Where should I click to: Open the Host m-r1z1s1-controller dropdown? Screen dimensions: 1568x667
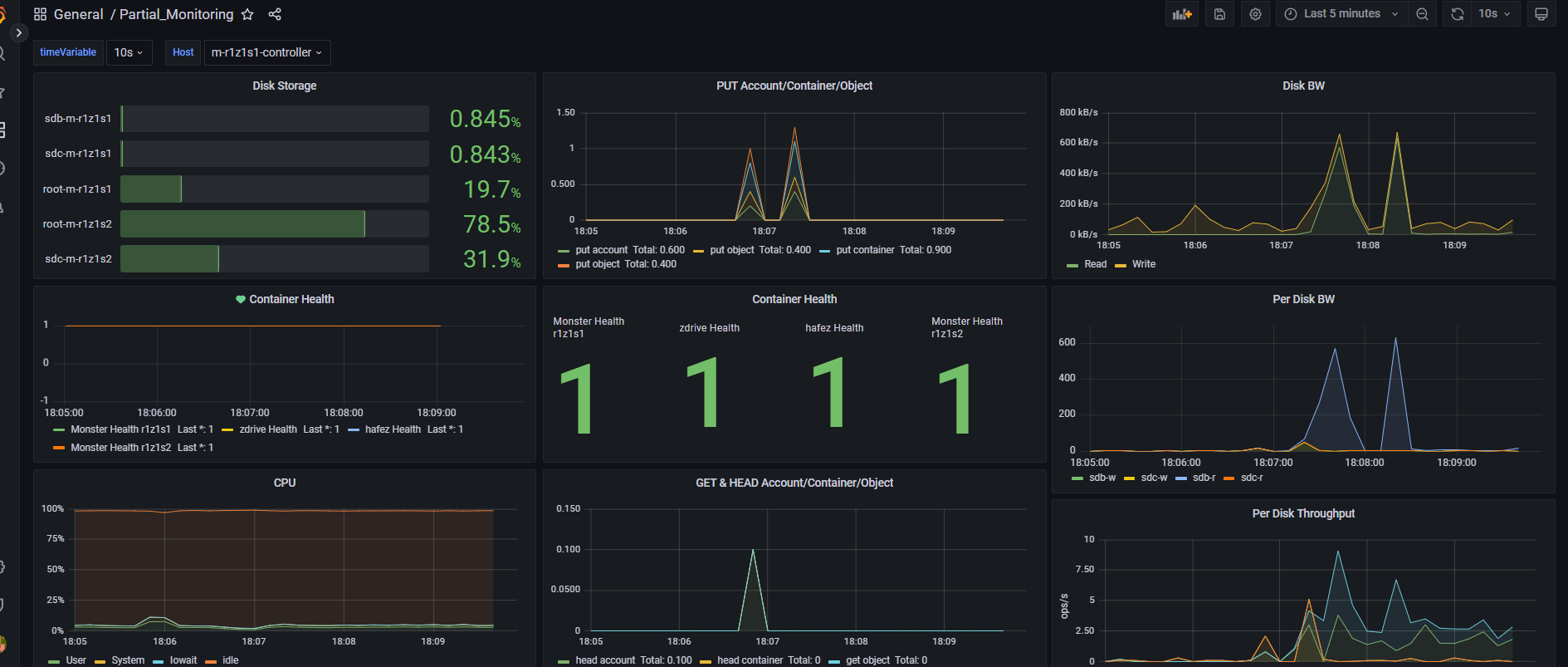point(266,52)
